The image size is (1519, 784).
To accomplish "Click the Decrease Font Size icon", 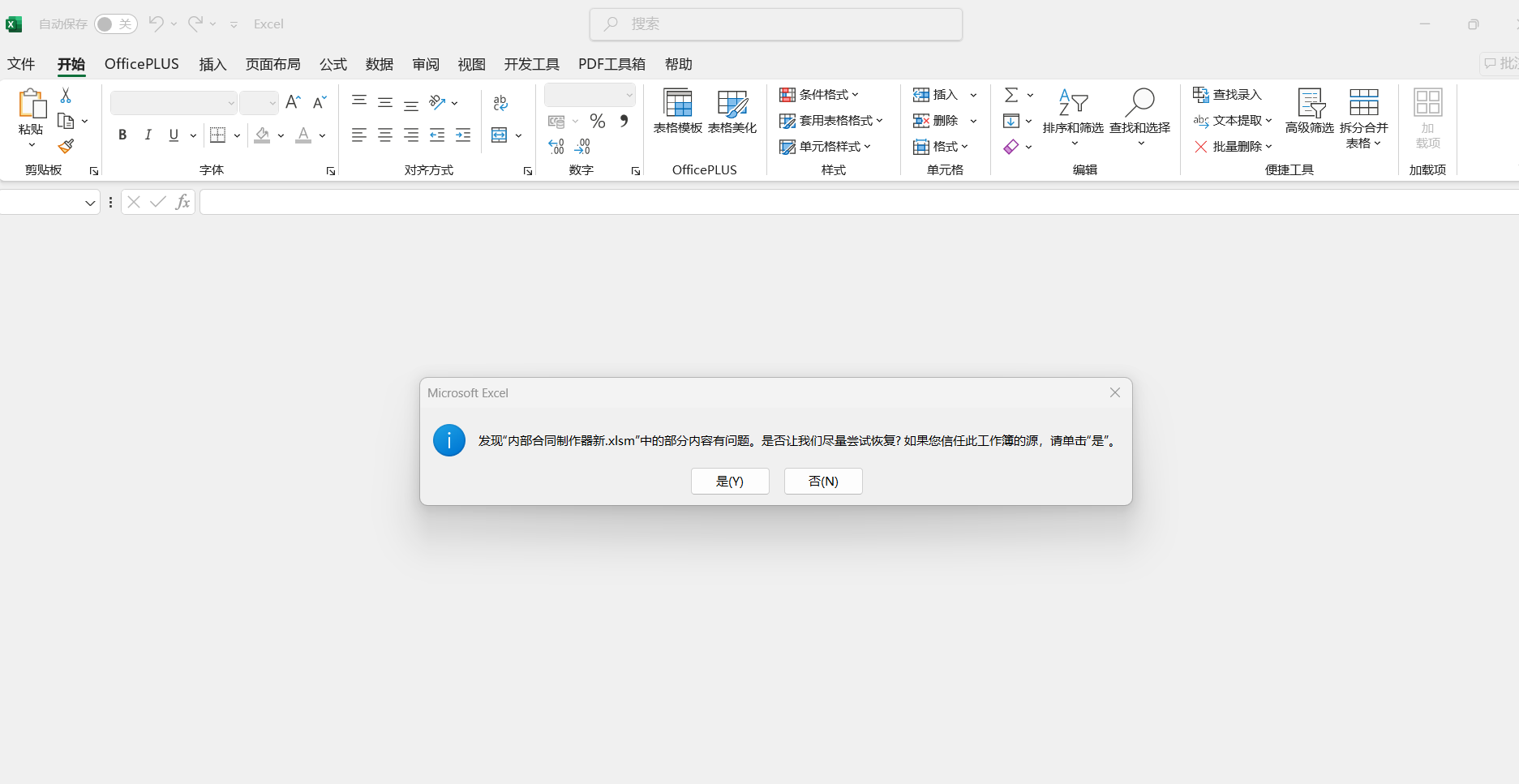I will pos(320,102).
